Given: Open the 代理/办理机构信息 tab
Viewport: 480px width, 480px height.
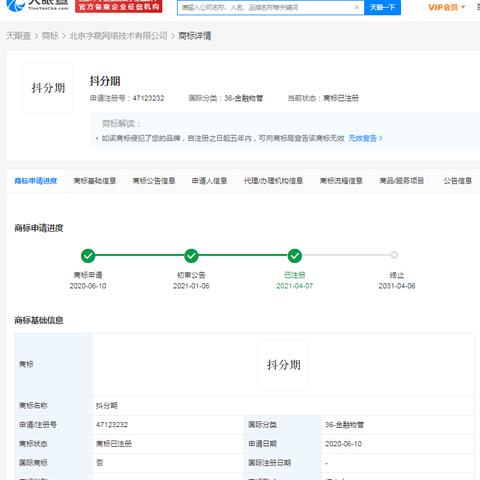Looking at the screenshot, I should [x=273, y=181].
